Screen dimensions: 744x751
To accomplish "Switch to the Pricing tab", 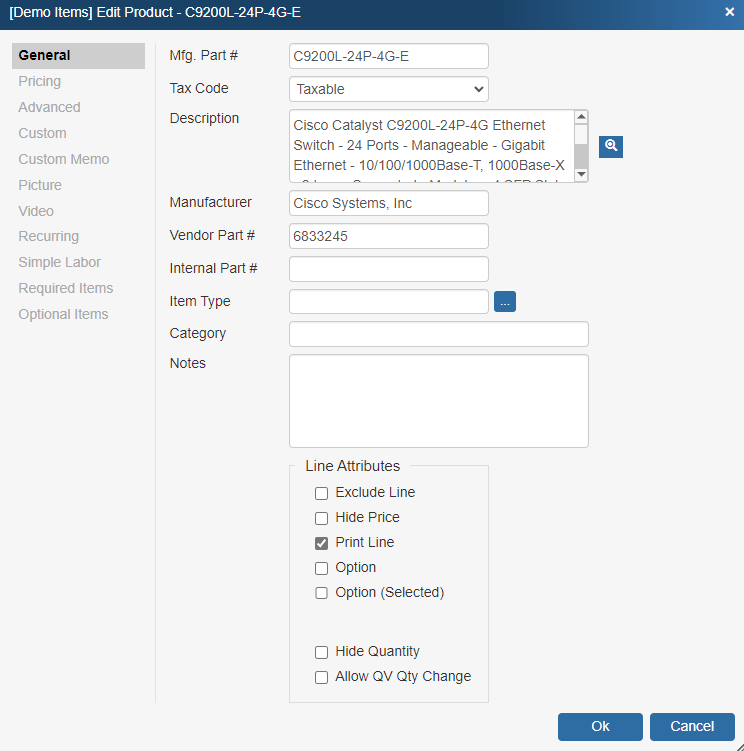I will pos(40,81).
